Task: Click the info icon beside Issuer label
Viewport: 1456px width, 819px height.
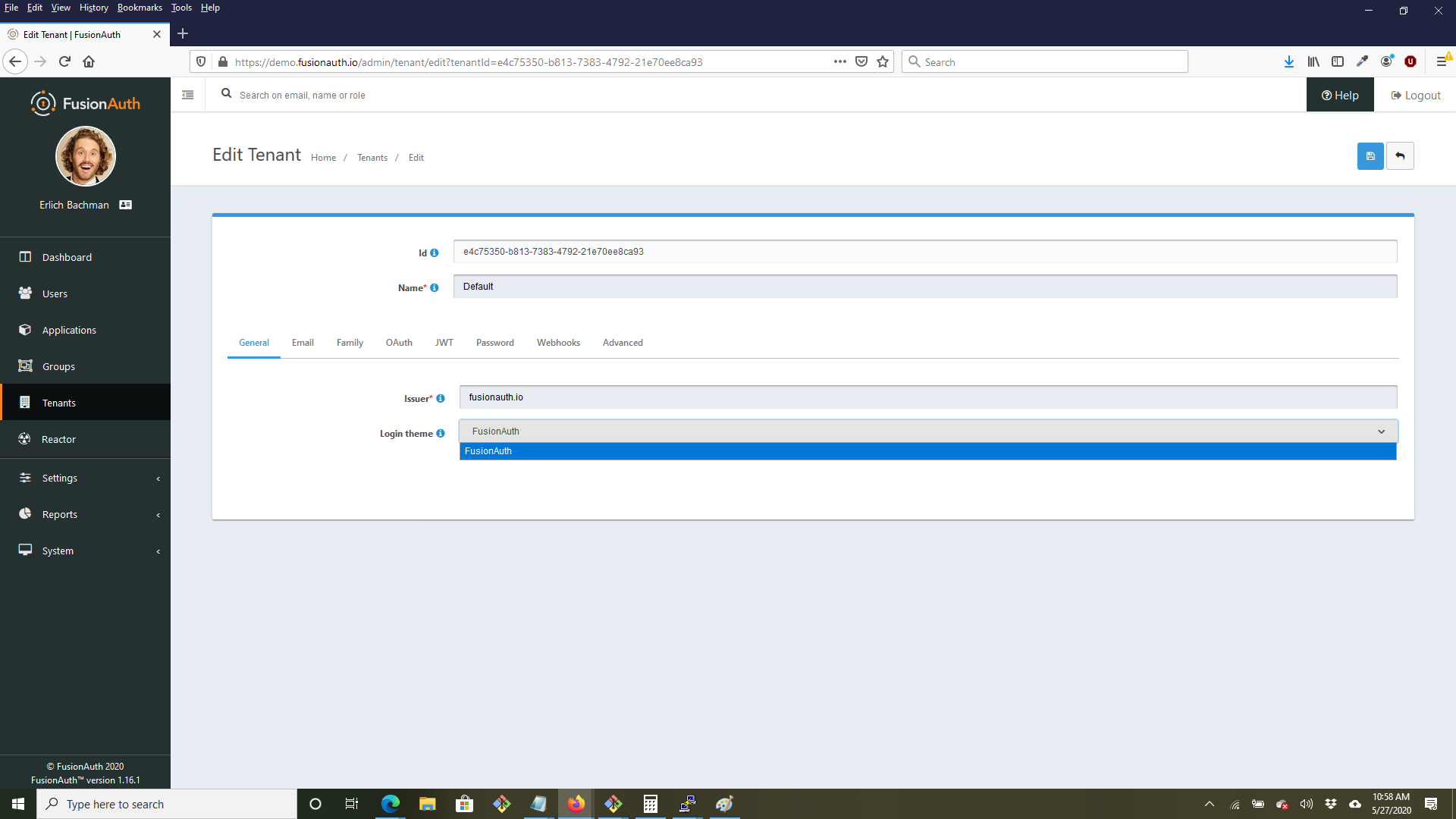Action: tap(441, 399)
